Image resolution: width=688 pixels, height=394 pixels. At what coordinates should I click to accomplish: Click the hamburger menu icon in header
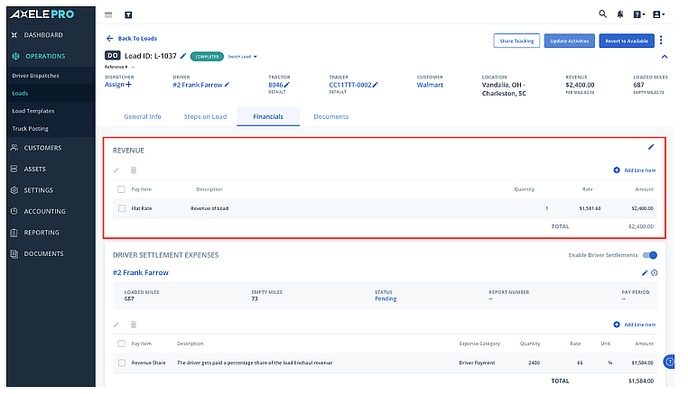pyautogui.click(x=108, y=15)
